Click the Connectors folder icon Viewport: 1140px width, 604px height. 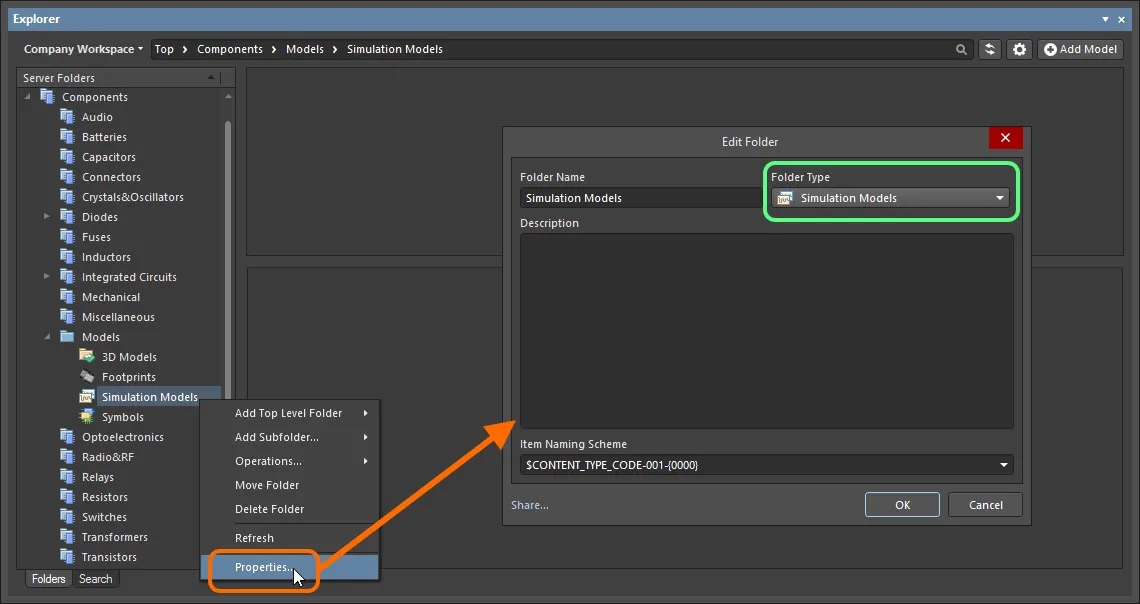pos(68,177)
